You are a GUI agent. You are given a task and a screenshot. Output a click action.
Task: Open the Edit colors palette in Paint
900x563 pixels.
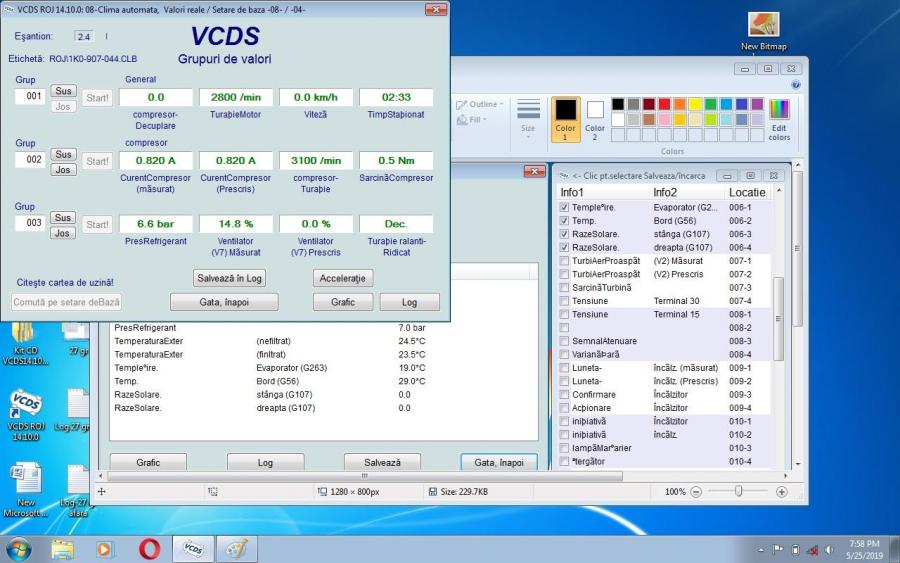point(779,119)
